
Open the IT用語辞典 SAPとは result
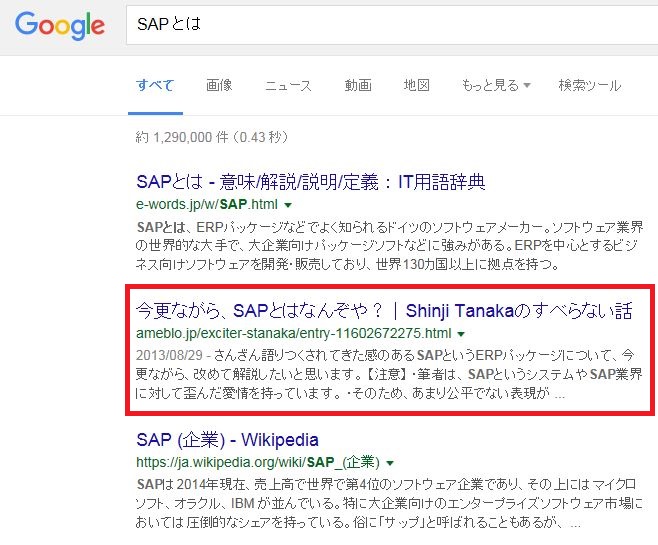311,182
